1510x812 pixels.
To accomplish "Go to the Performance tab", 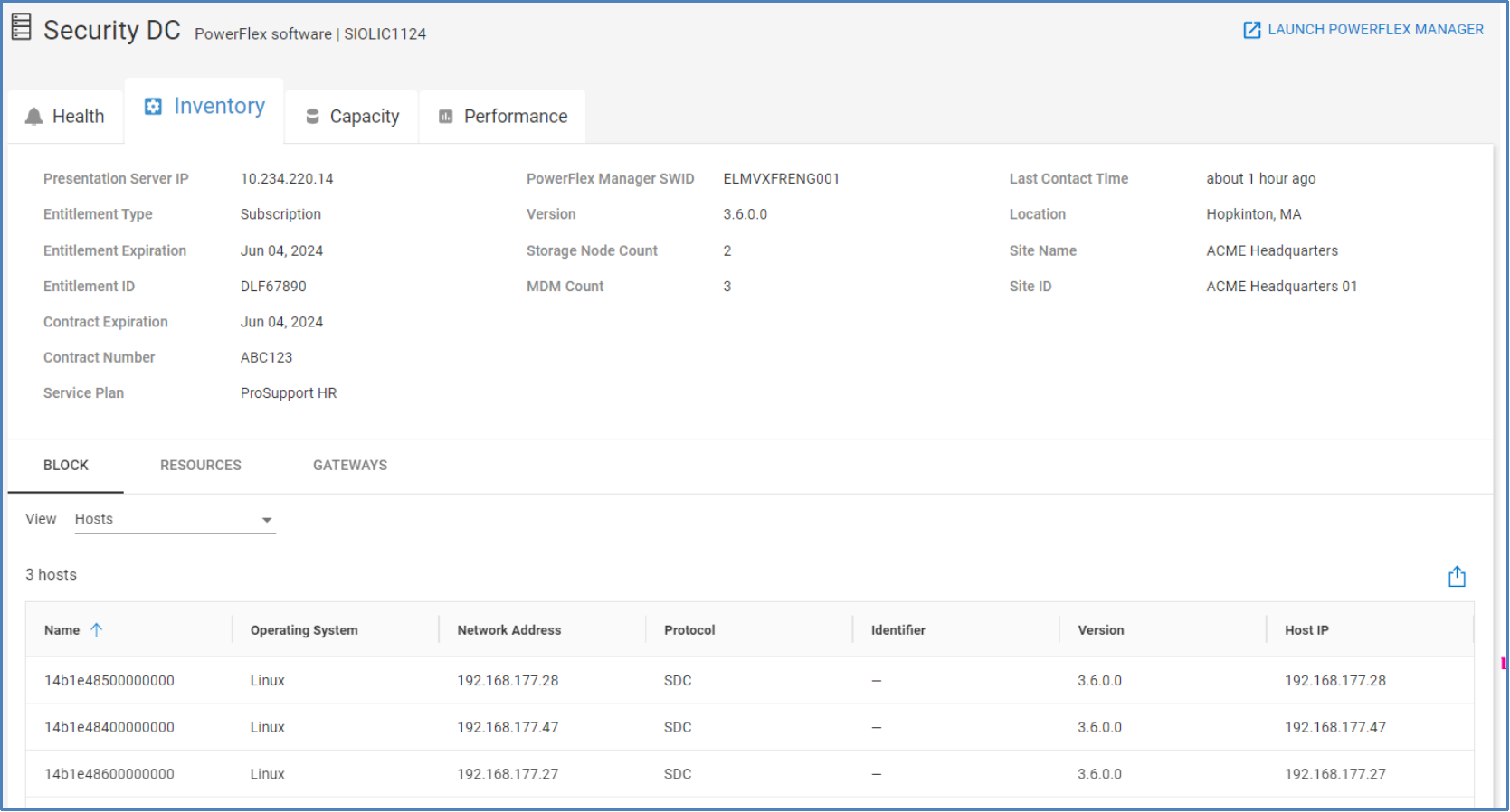I will (503, 117).
